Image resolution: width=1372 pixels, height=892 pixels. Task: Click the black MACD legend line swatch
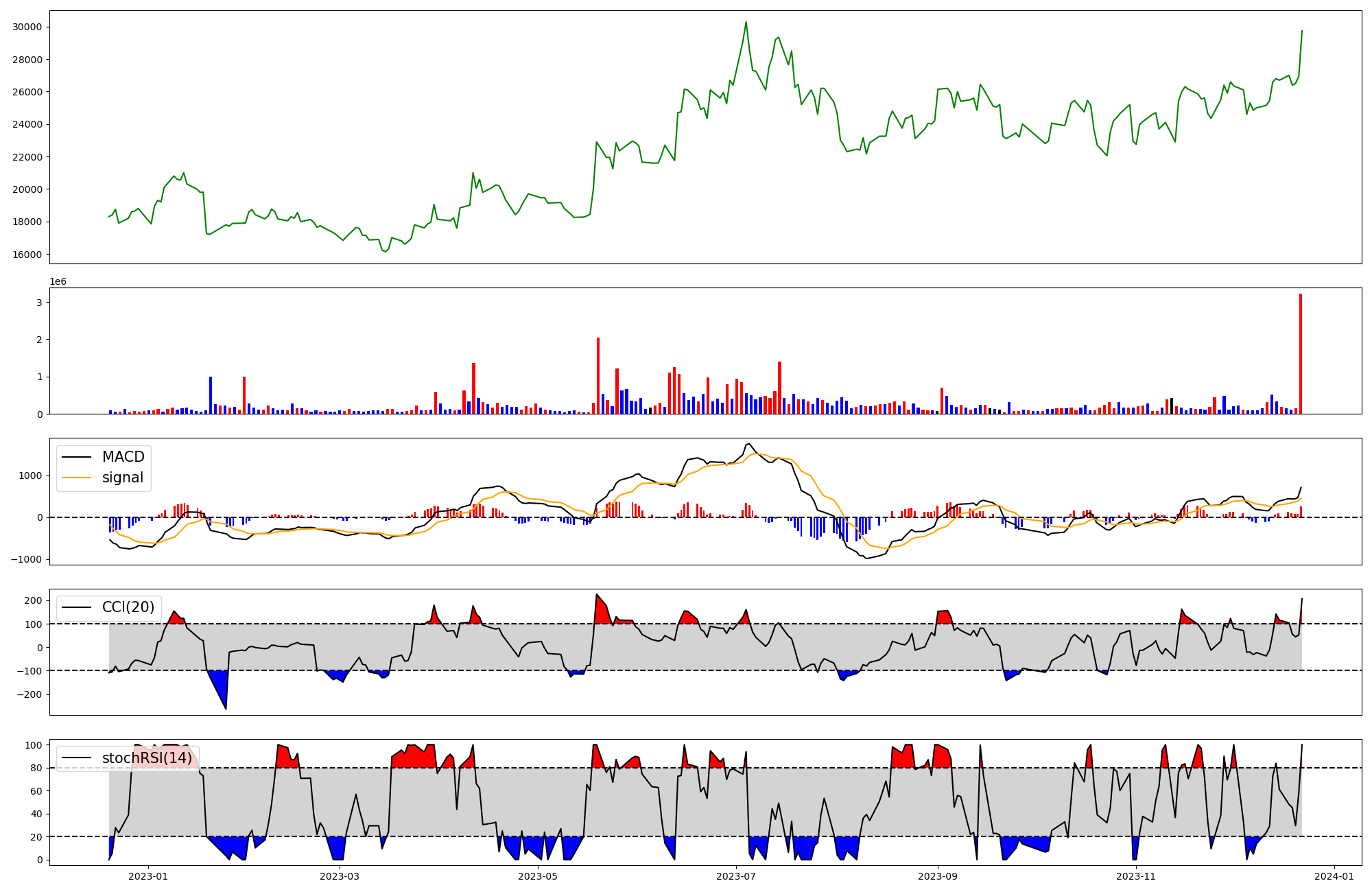[76, 458]
